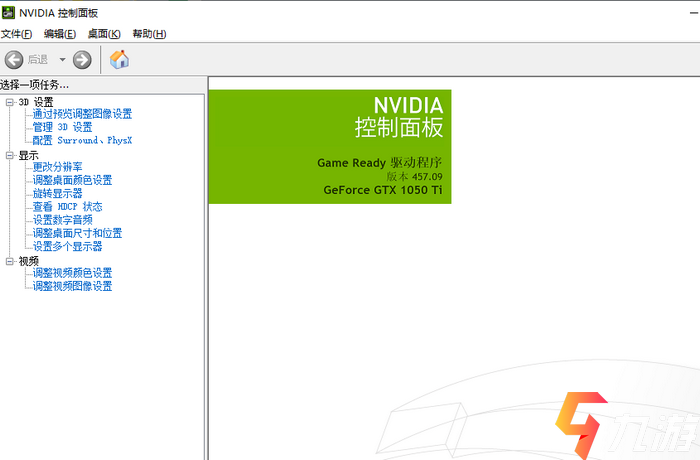This screenshot has width=700, height=460.
Task: Collapse the 视频 tree node
Action: pyautogui.click(x=9, y=261)
